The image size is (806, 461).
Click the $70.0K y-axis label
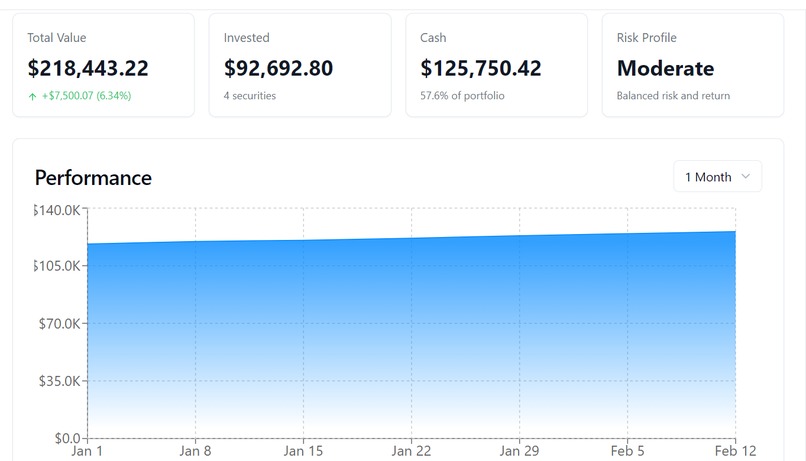[x=60, y=324]
